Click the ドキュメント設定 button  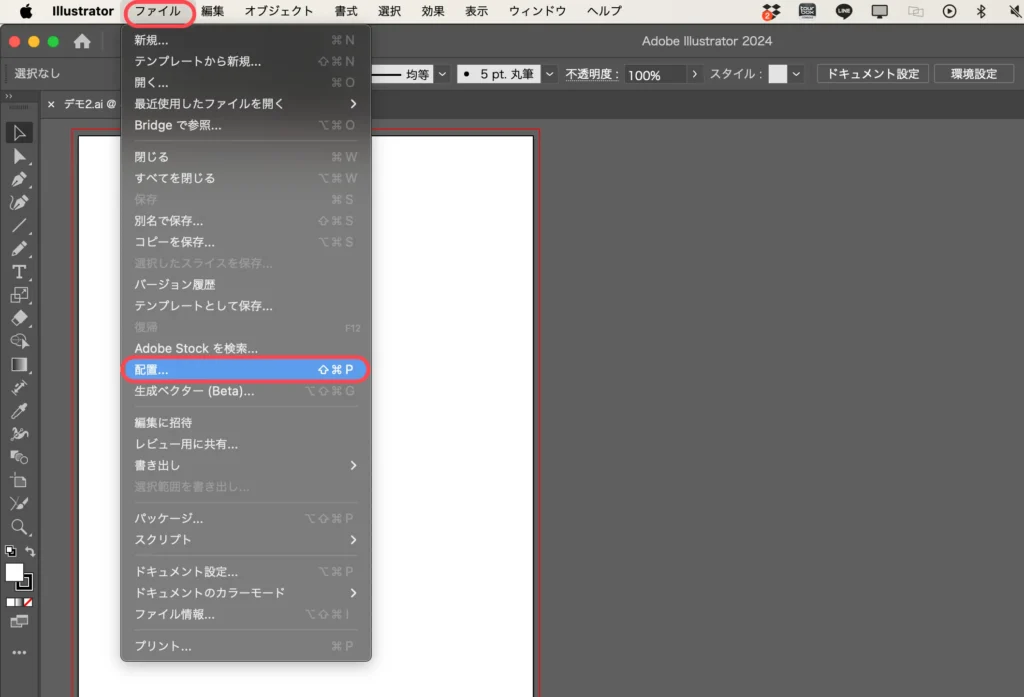coord(873,72)
